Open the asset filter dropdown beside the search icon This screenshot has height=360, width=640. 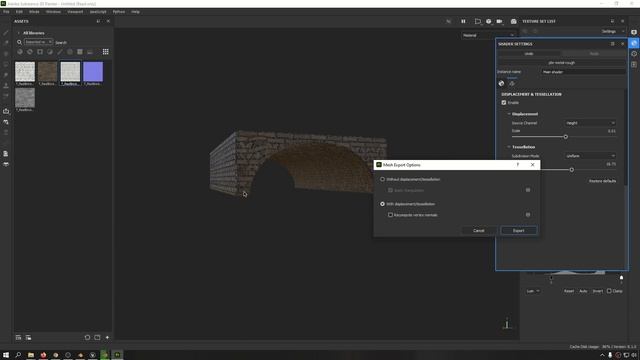(38, 42)
